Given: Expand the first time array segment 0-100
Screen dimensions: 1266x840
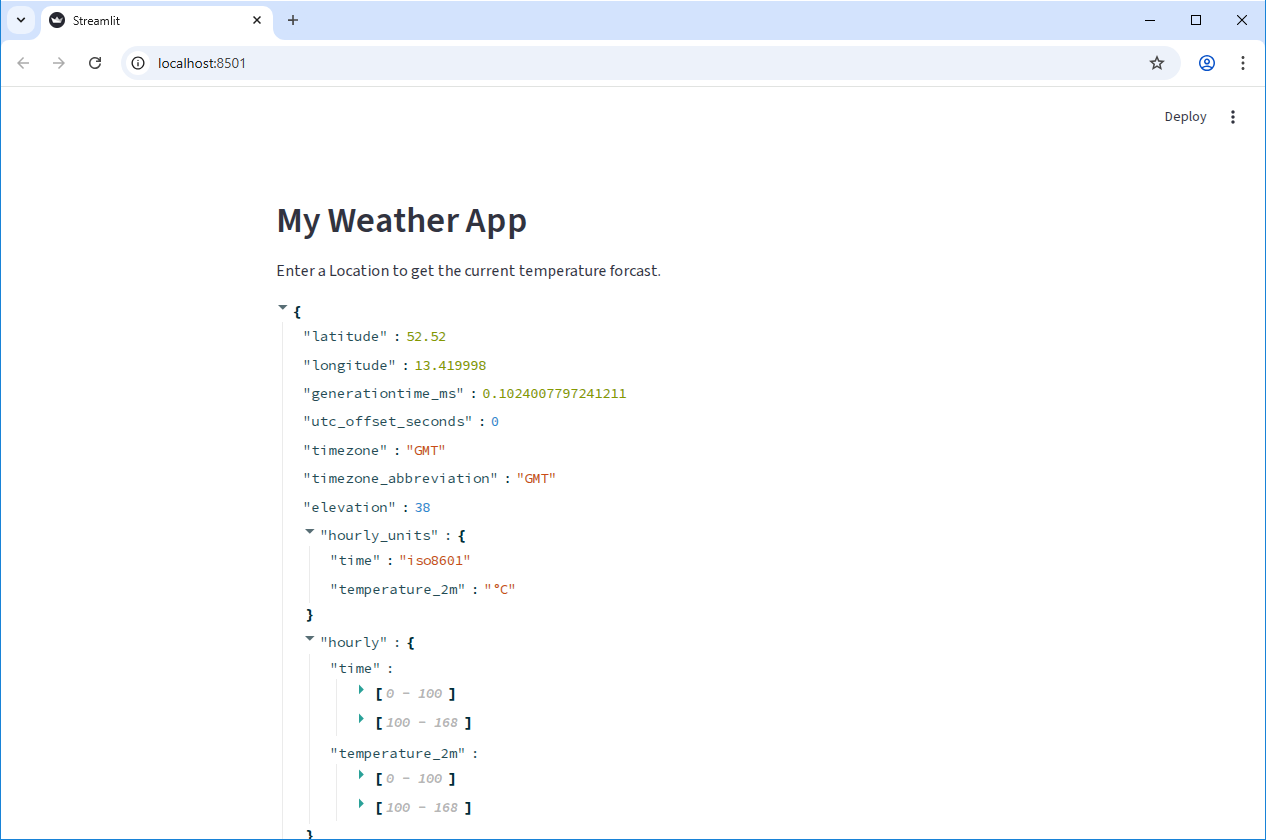Looking at the screenshot, I should click(361, 689).
